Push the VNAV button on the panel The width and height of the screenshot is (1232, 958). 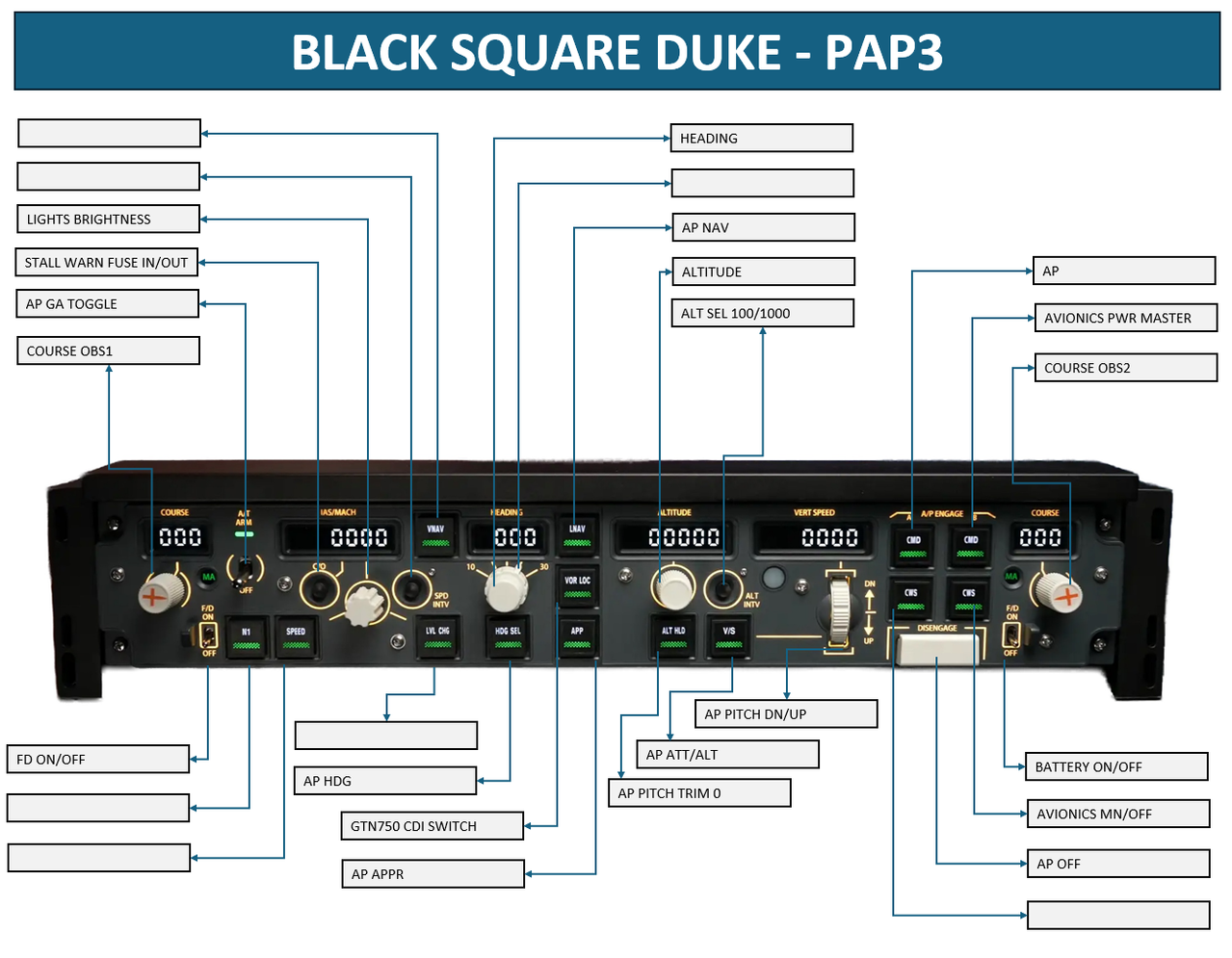pos(436,536)
